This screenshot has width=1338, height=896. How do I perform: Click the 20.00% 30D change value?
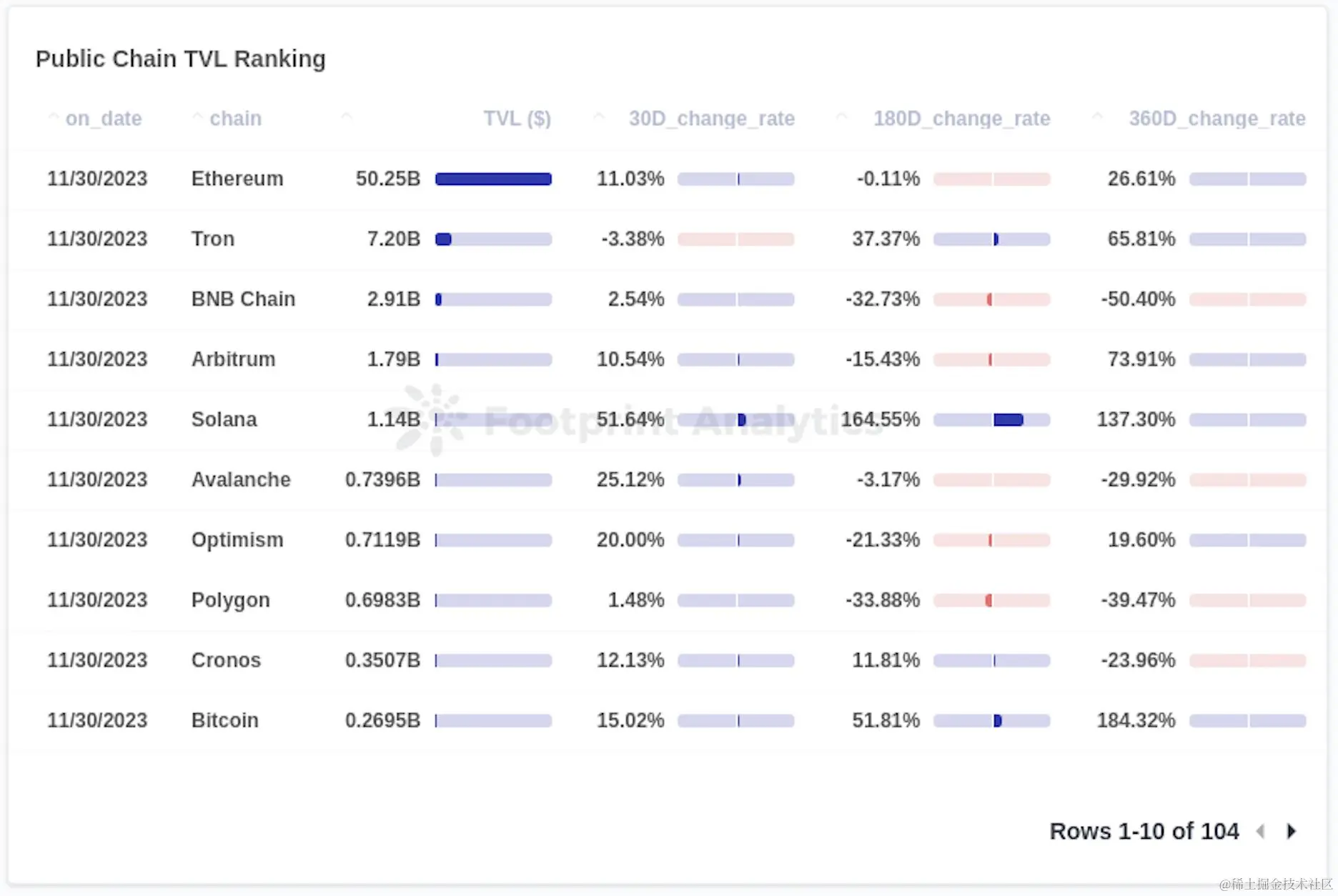[x=630, y=539]
